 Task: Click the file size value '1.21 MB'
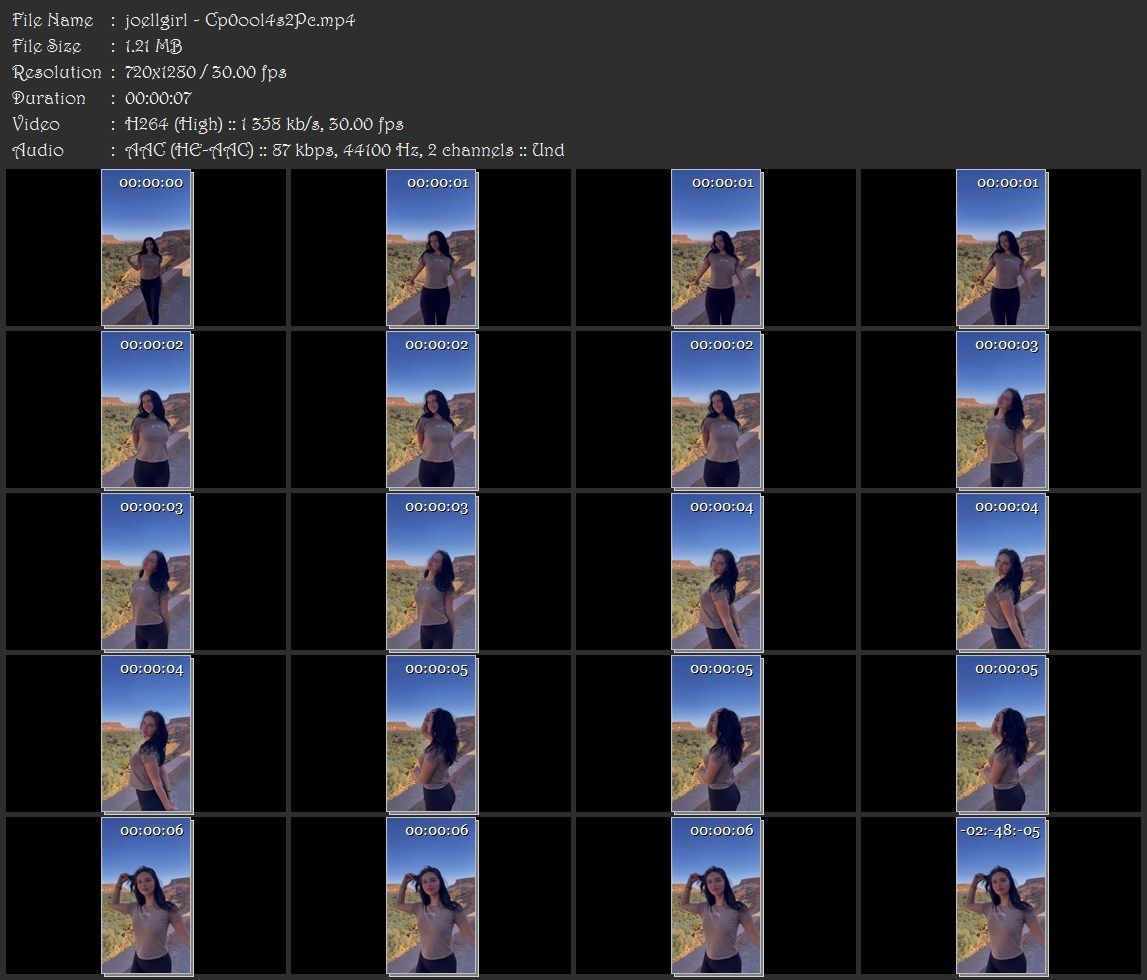(x=153, y=46)
